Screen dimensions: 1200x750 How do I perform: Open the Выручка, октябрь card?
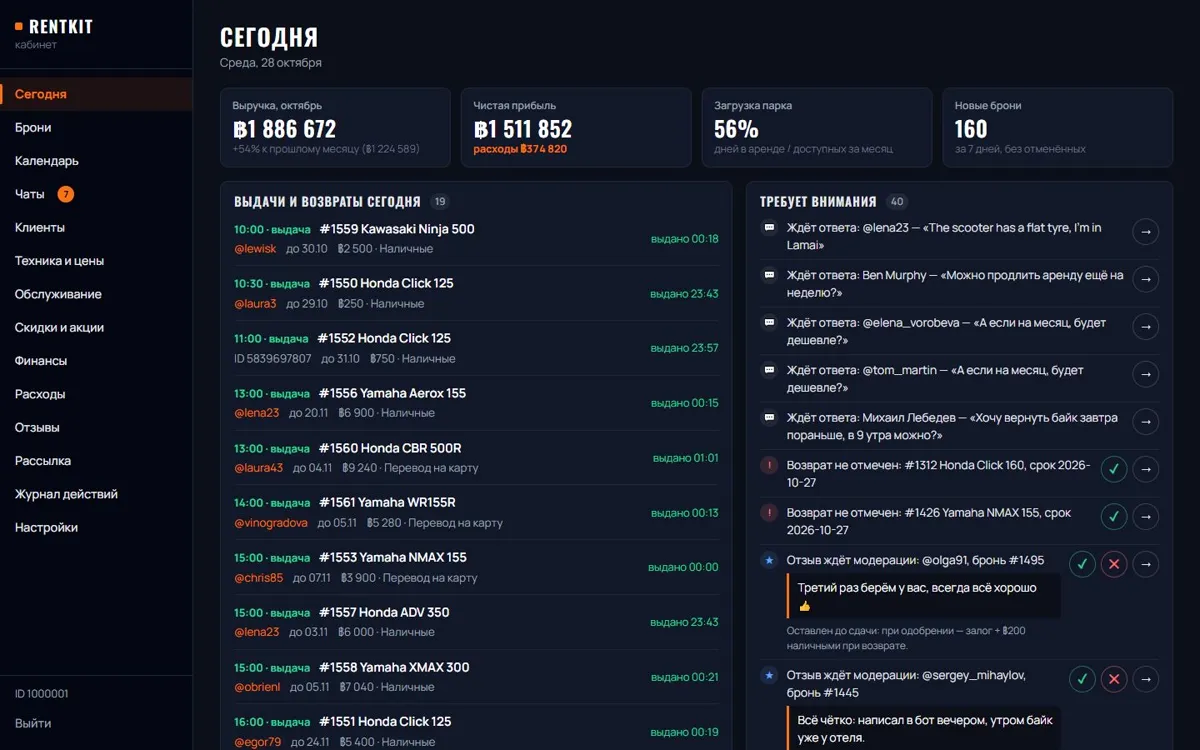pyautogui.click(x=335, y=127)
